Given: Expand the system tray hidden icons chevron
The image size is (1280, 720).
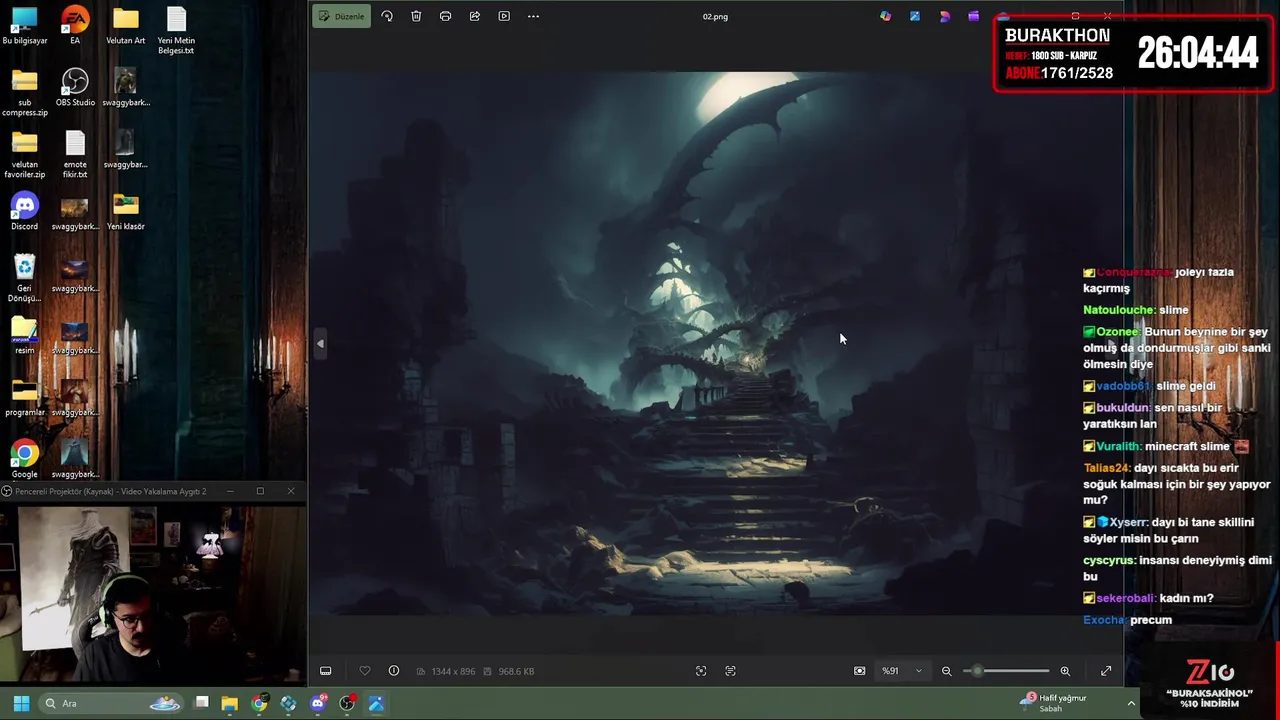Looking at the screenshot, I should click(x=1131, y=703).
